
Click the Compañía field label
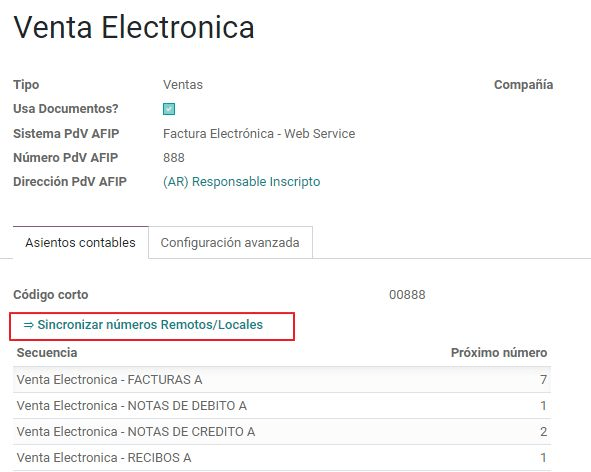pos(524,85)
